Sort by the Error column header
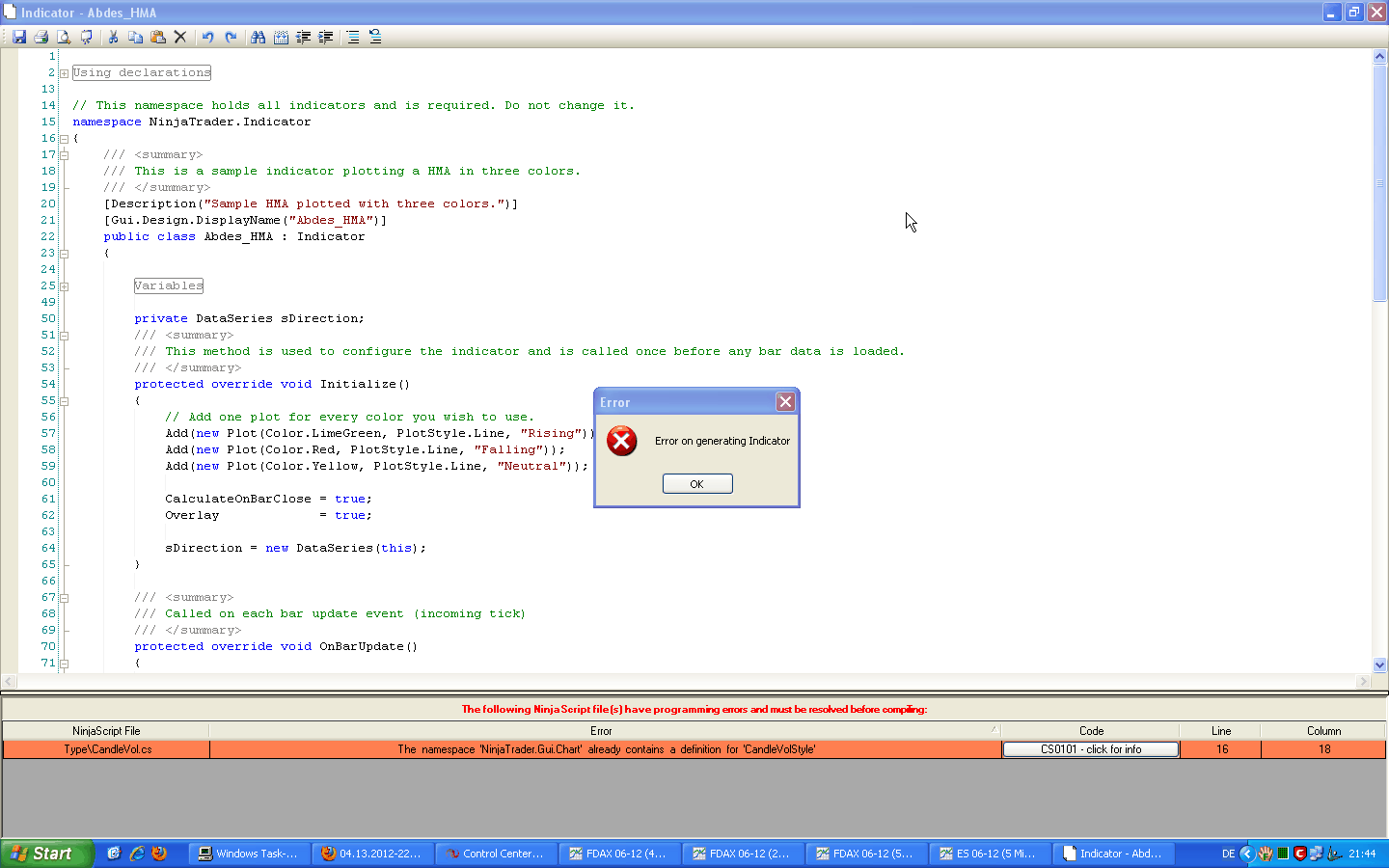 605,731
